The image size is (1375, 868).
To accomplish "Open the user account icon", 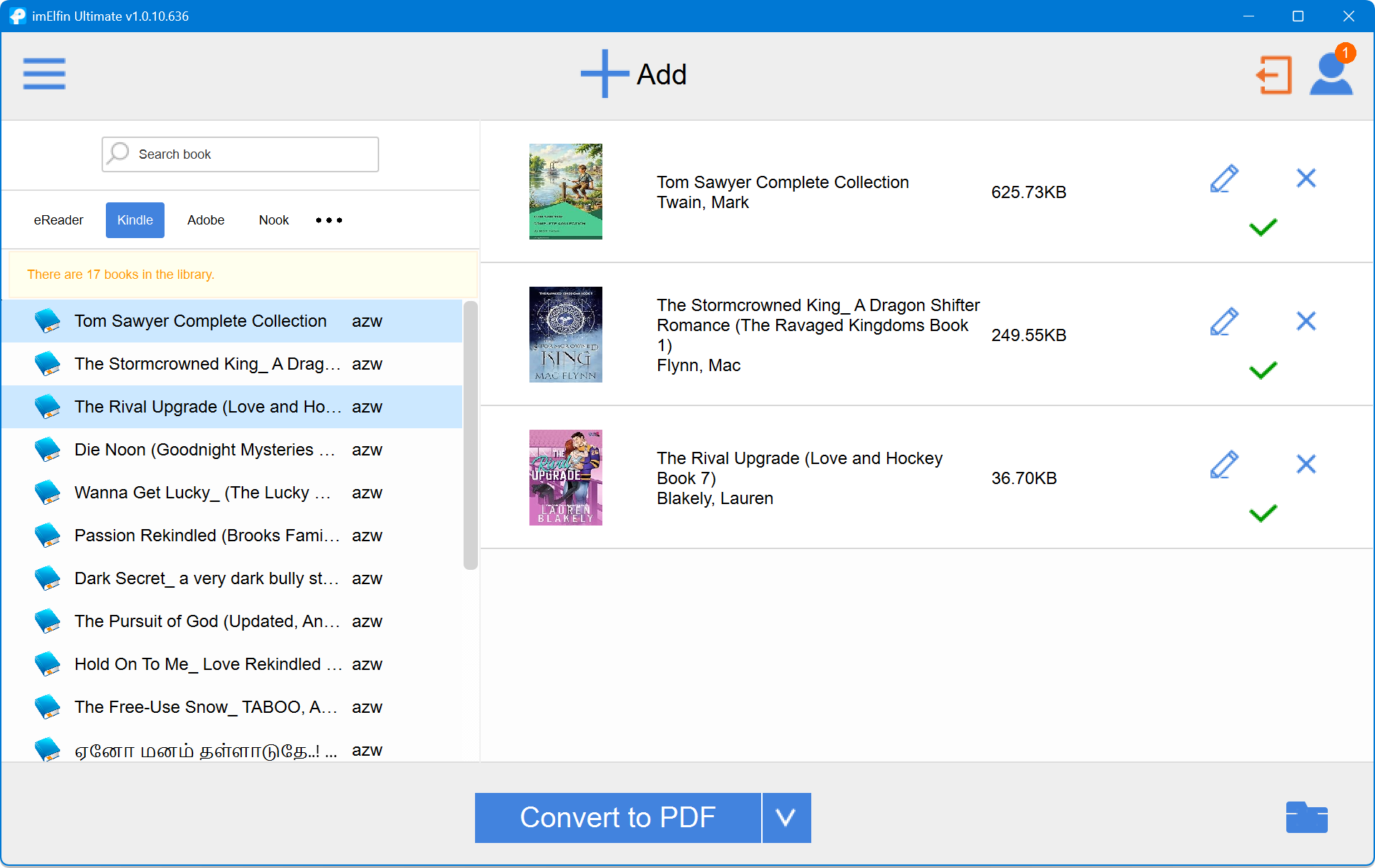I will click(x=1331, y=75).
